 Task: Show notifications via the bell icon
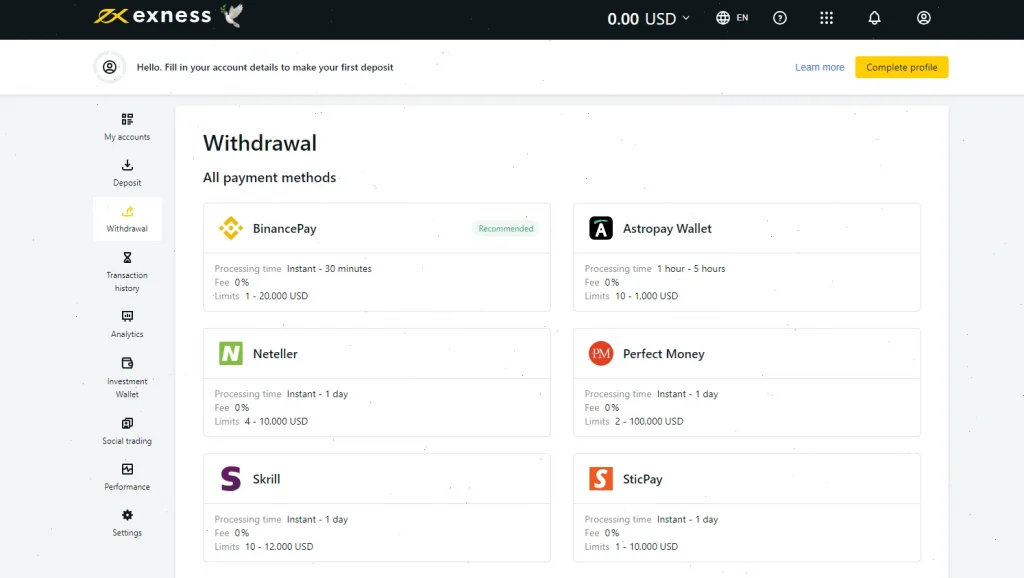click(874, 18)
